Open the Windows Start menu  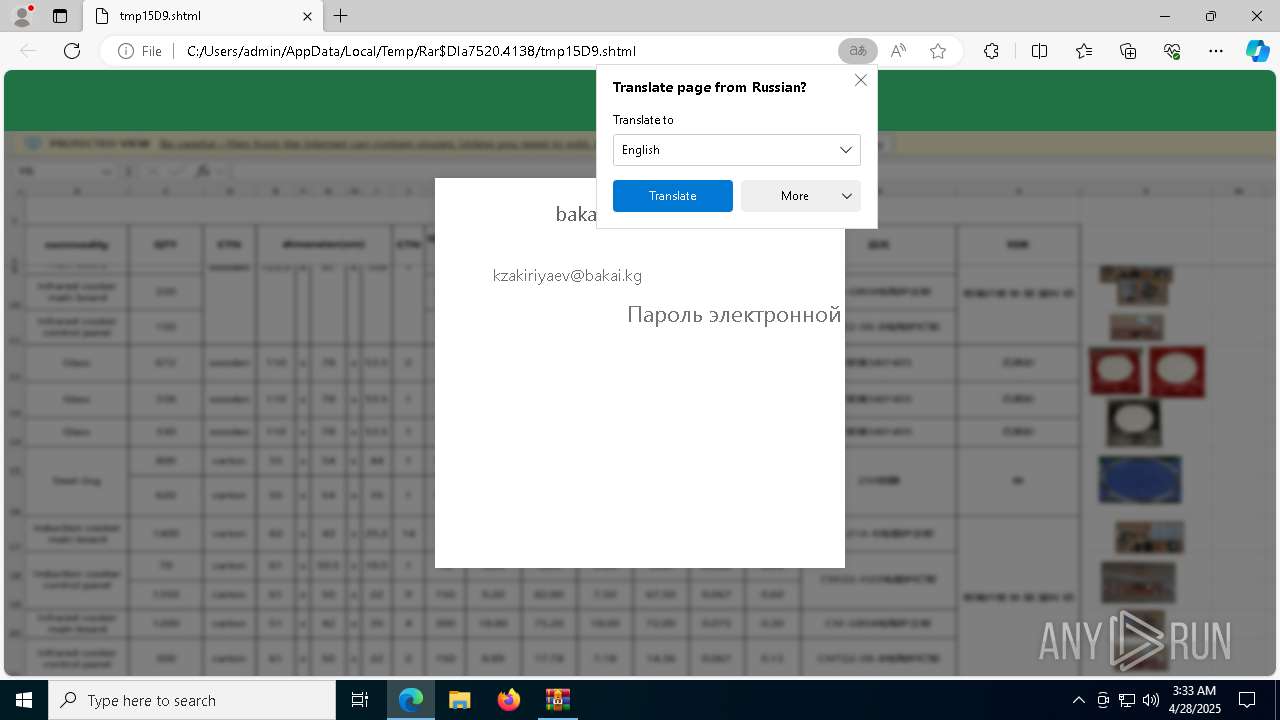pos(24,700)
